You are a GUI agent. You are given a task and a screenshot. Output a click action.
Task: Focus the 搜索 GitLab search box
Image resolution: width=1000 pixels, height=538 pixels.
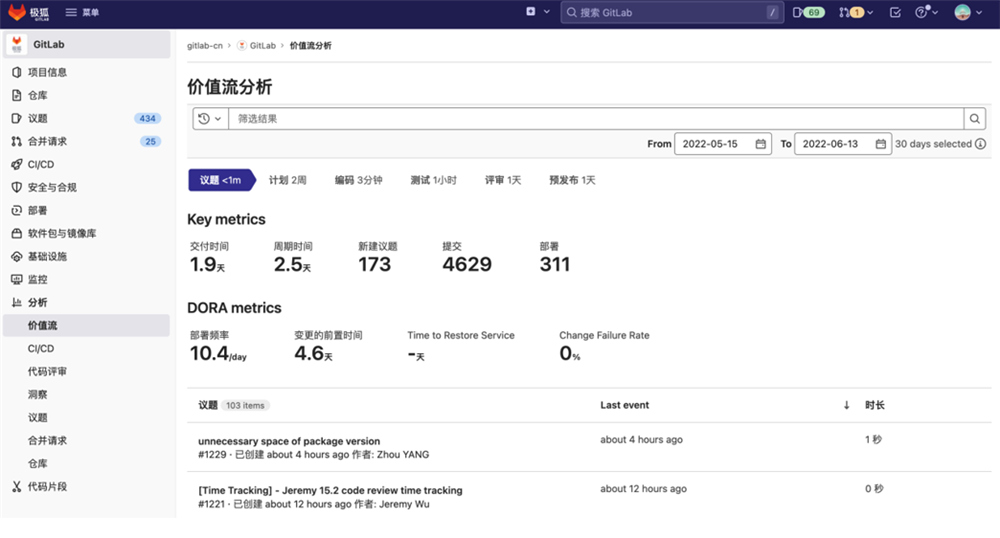(672, 12)
